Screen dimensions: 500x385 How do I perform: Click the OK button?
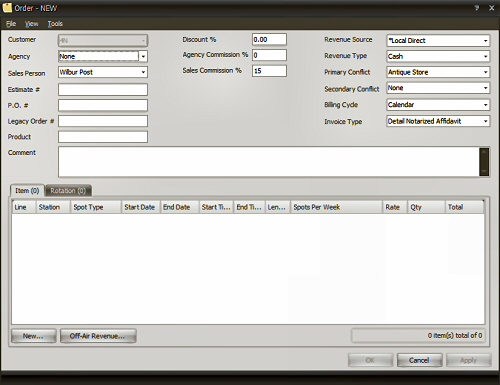[370, 360]
